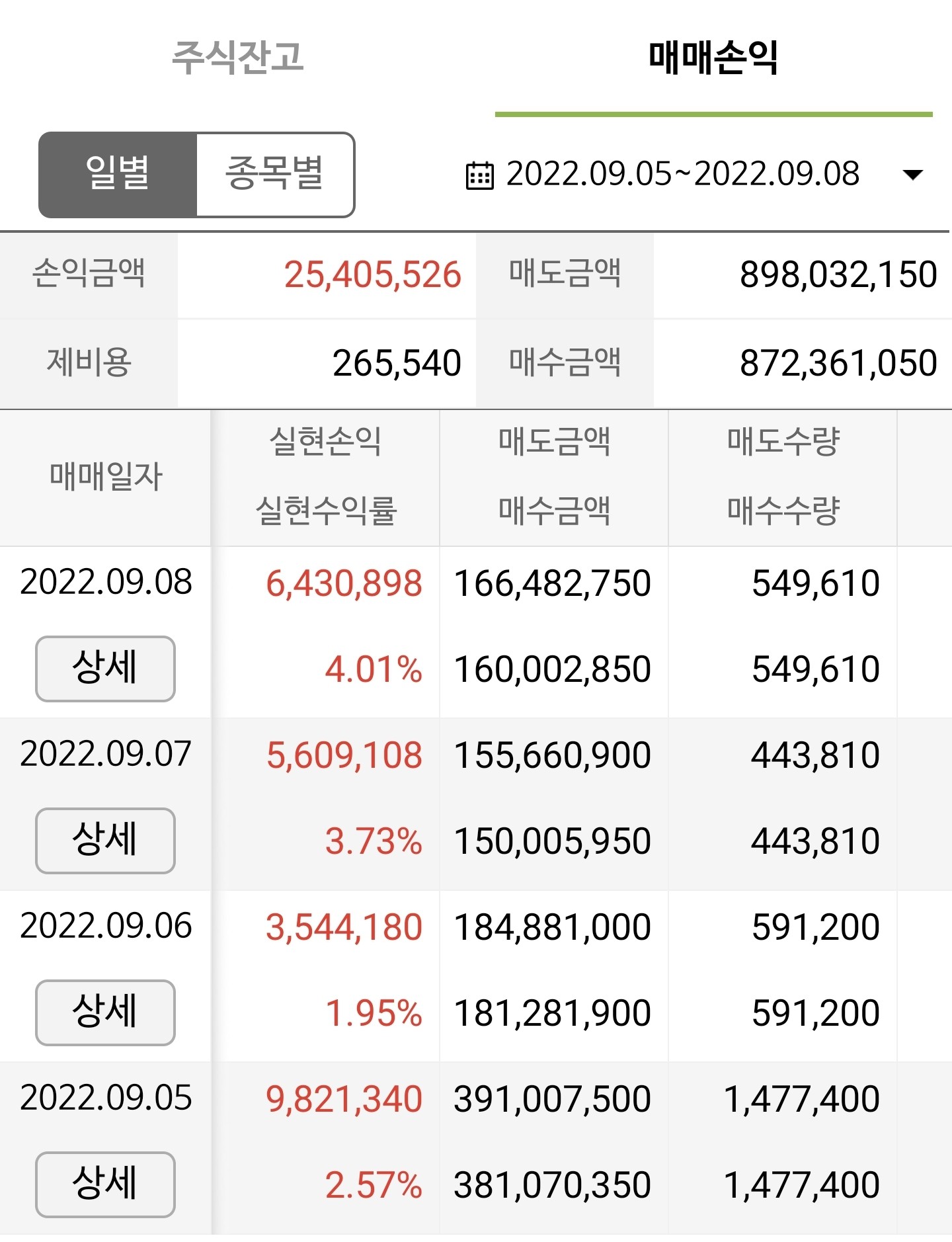Screen dimensions: 952x1242
Task: Click the 실현손익 column header
Action: tap(325, 442)
